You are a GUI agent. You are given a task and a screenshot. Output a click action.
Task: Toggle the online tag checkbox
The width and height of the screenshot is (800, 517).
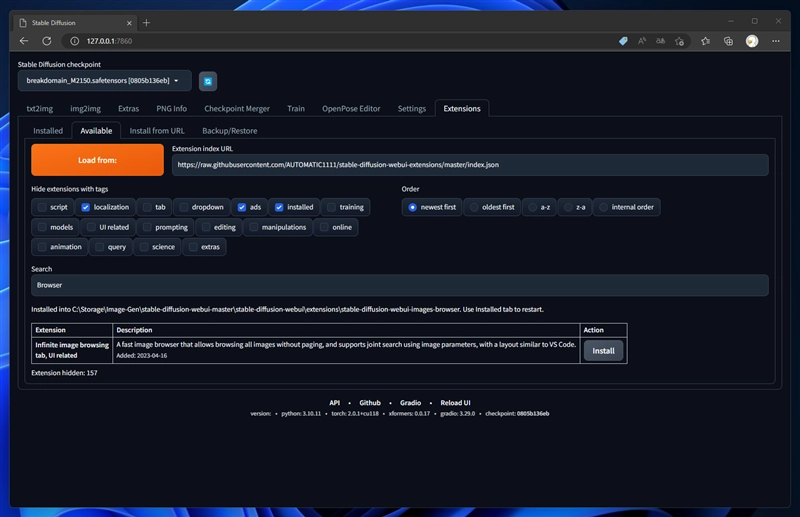pos(324,227)
